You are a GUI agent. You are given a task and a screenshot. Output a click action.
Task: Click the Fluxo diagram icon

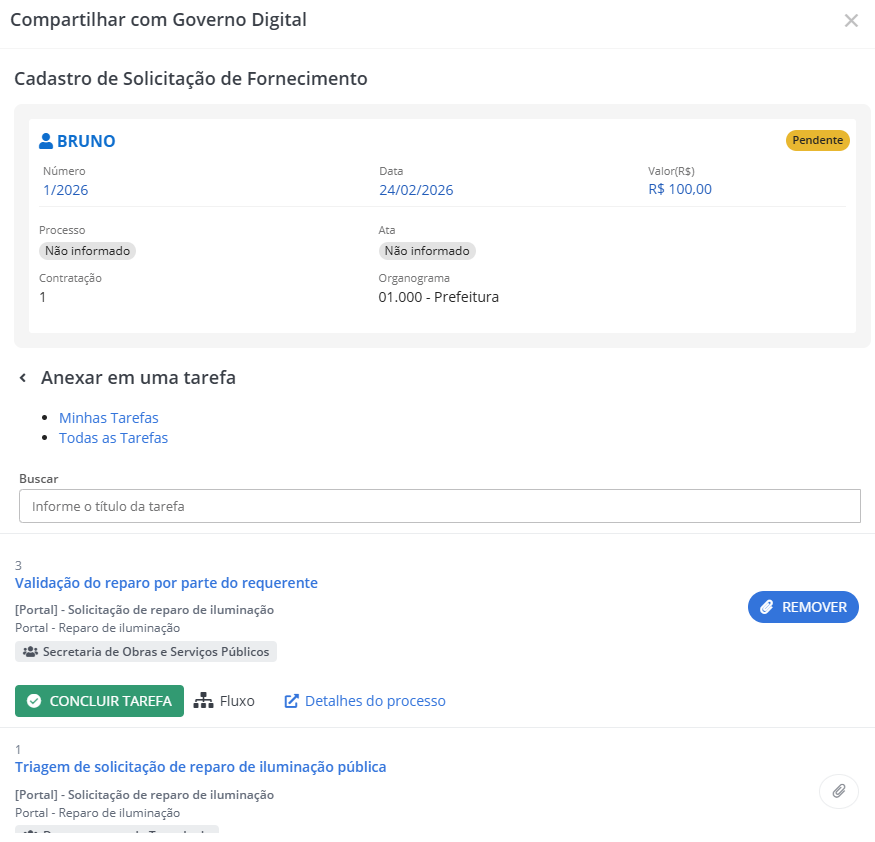coord(203,701)
